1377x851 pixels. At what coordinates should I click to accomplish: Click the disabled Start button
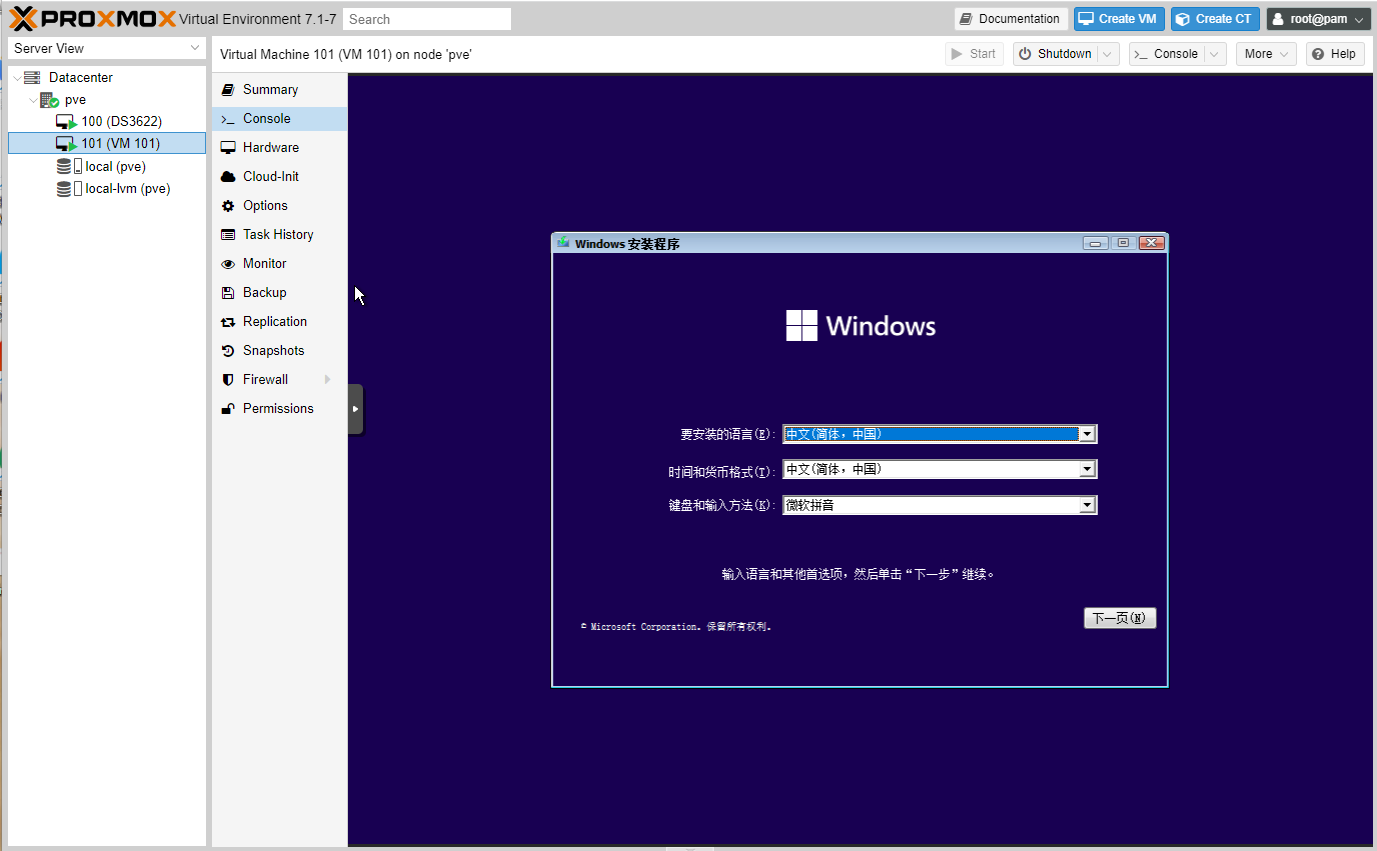tap(975, 54)
